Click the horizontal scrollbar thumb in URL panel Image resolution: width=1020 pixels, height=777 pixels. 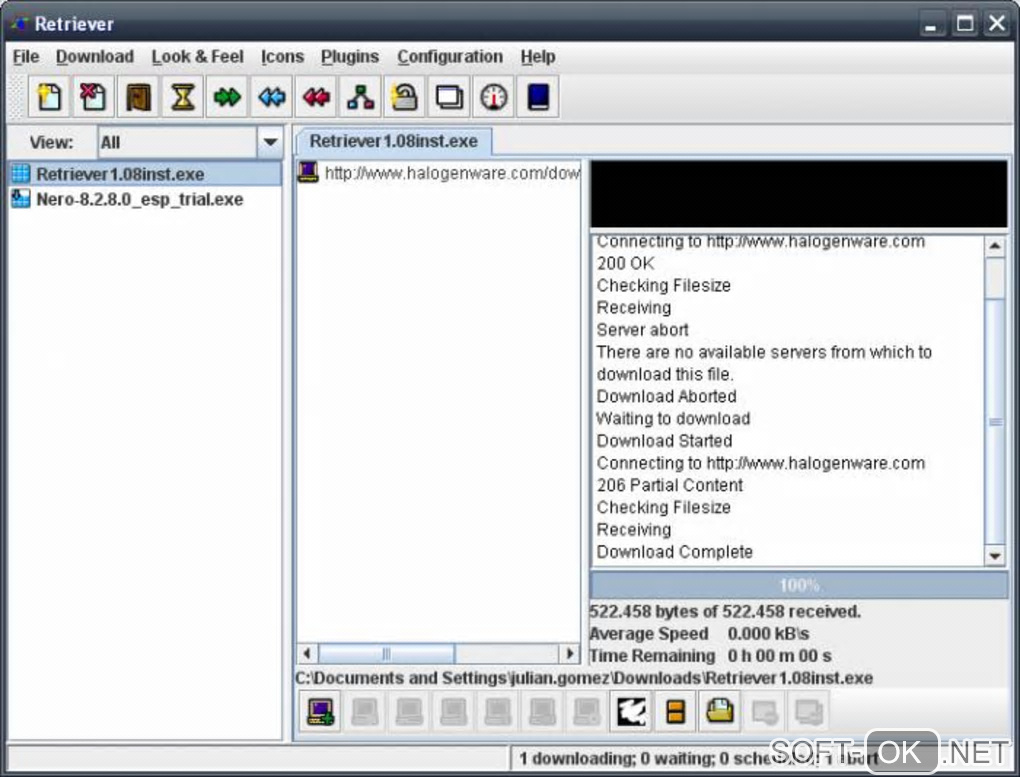tap(386, 653)
